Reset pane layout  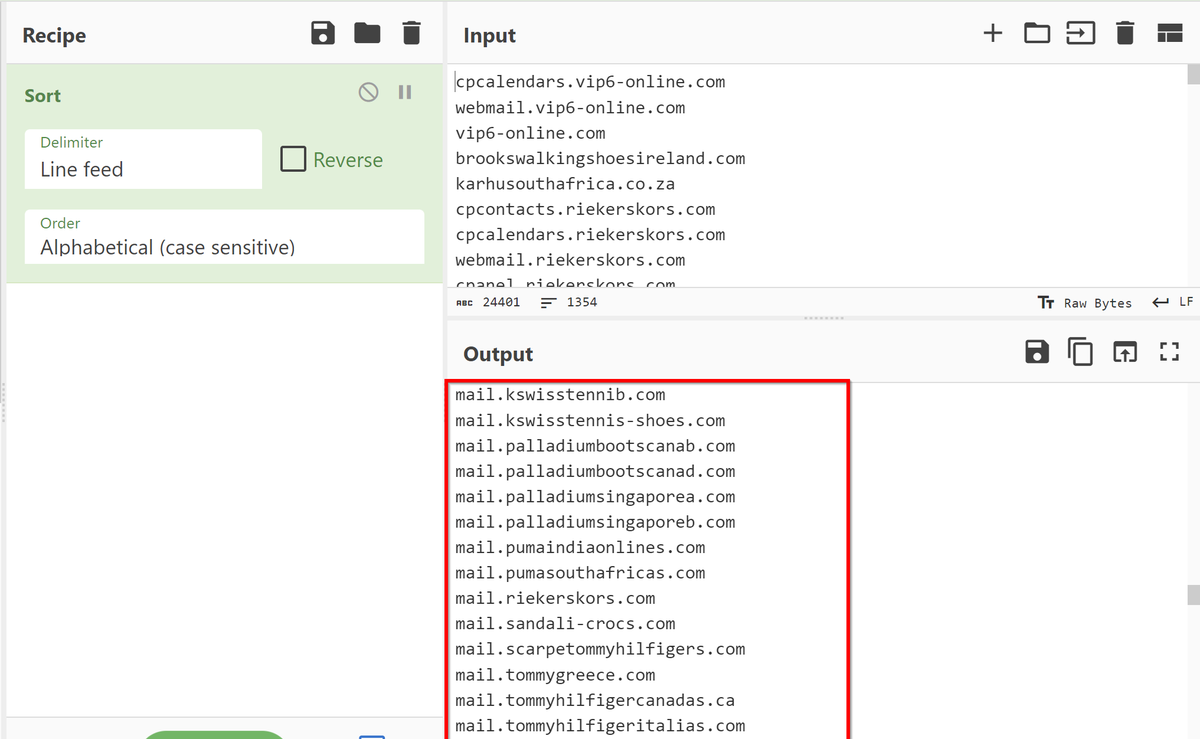(x=1169, y=34)
